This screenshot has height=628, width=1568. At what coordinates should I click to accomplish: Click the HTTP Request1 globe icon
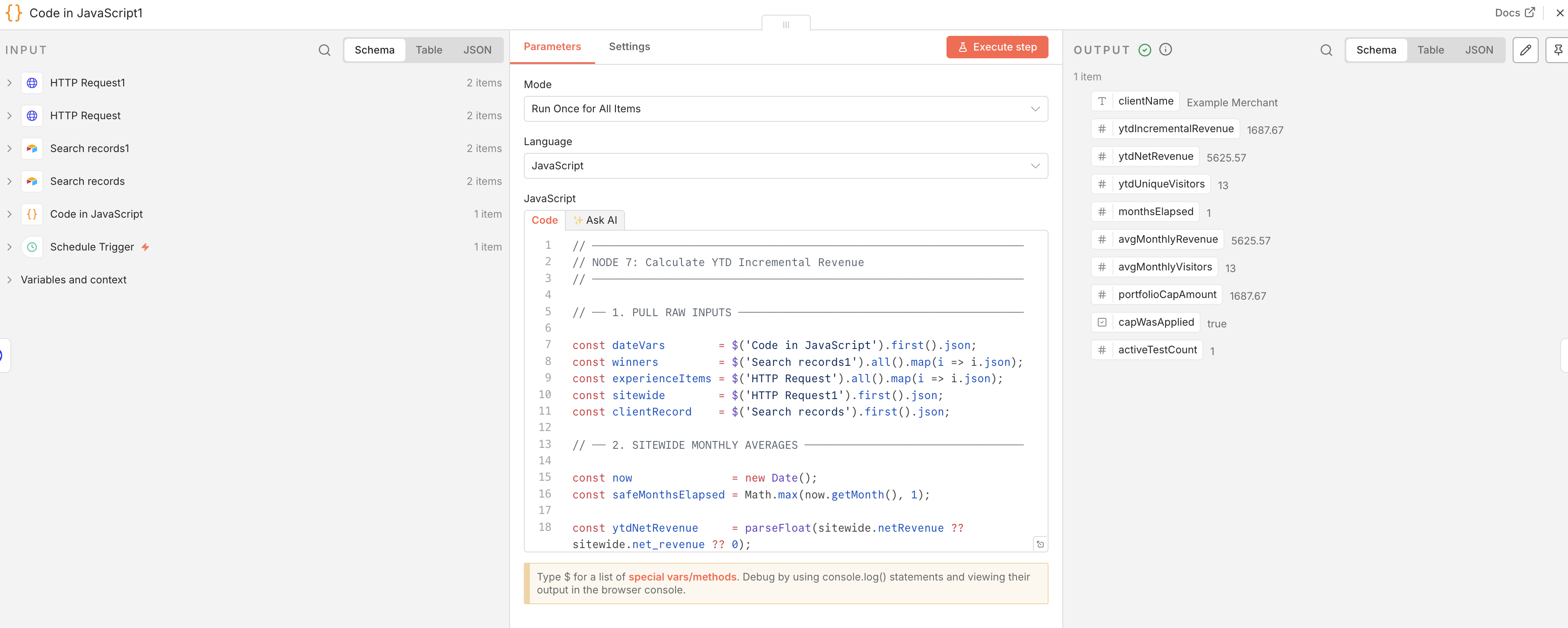click(32, 83)
